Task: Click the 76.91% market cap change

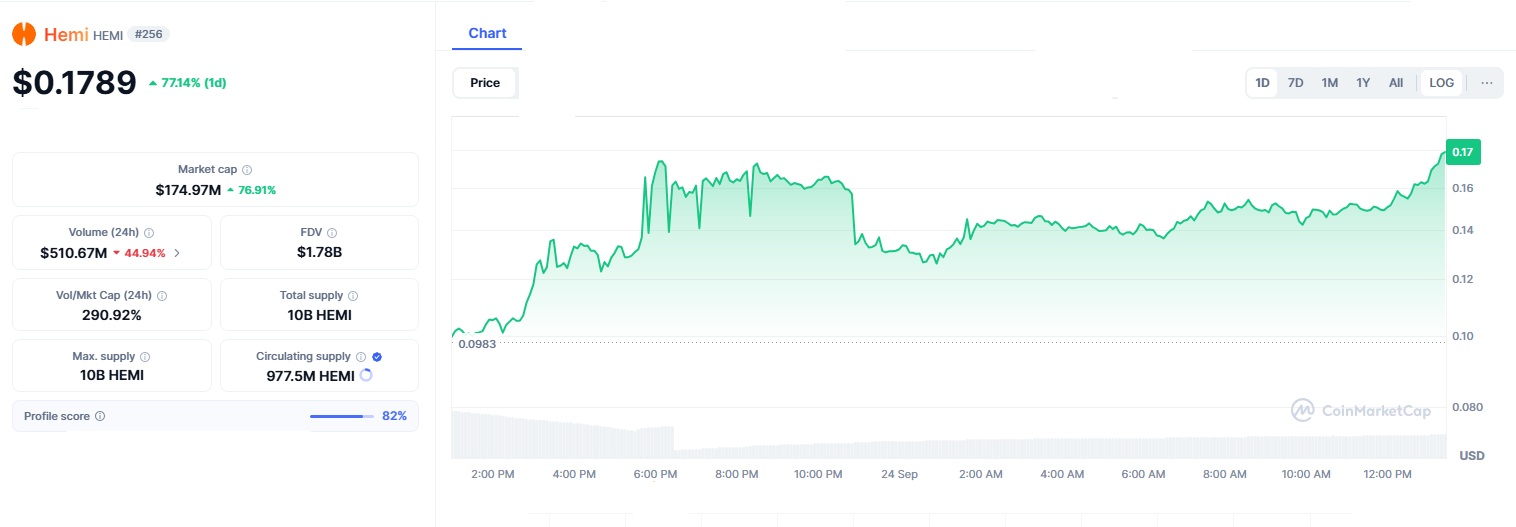Action: click(251, 190)
